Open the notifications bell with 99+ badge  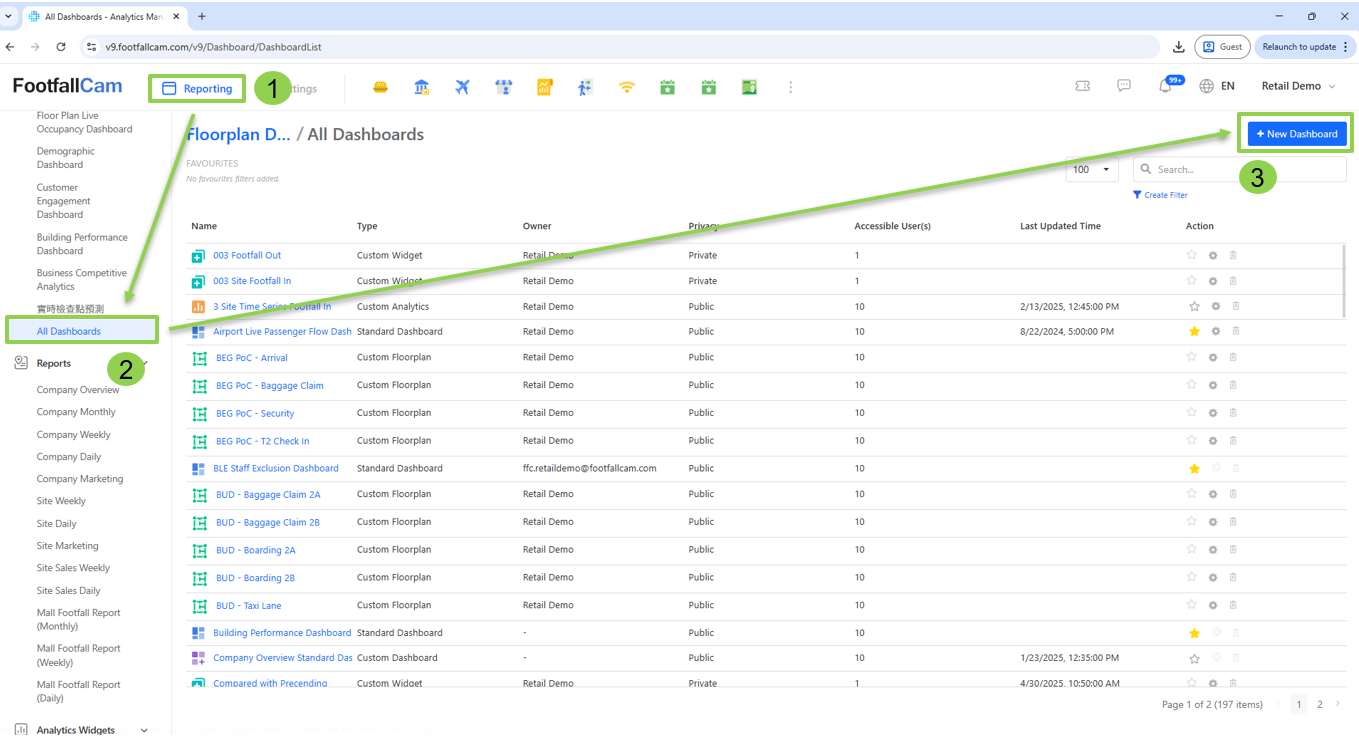(1165, 87)
